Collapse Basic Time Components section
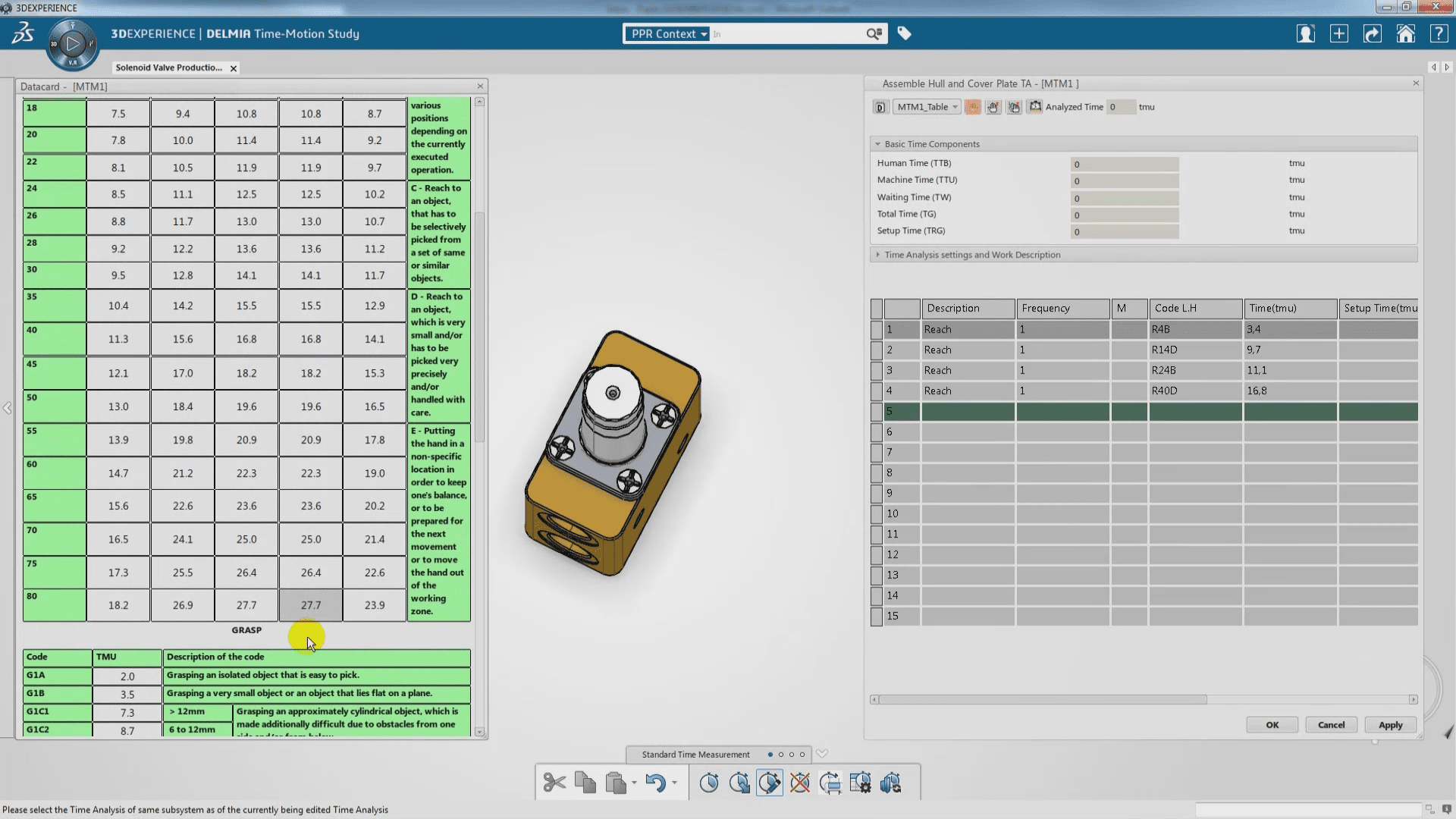The image size is (1456, 819). click(878, 144)
